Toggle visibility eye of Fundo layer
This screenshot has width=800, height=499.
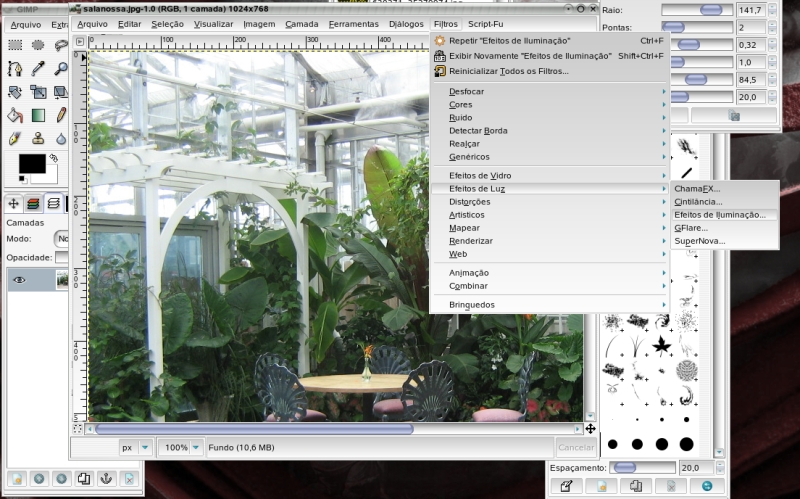(19, 280)
